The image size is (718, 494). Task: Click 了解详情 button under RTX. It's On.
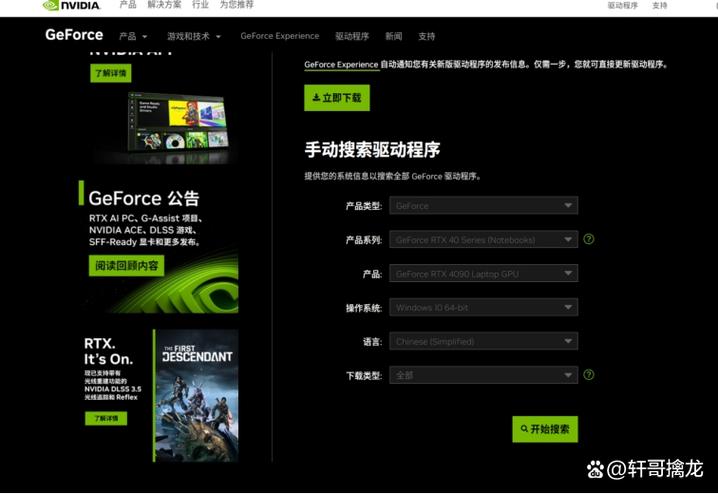[106, 418]
